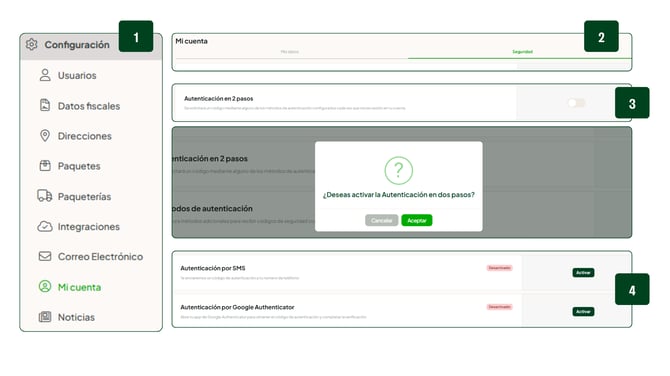Viewport: 670px width, 376px height.
Task: Click the Mi cuenta profile icon
Action: pyautogui.click(x=45, y=286)
